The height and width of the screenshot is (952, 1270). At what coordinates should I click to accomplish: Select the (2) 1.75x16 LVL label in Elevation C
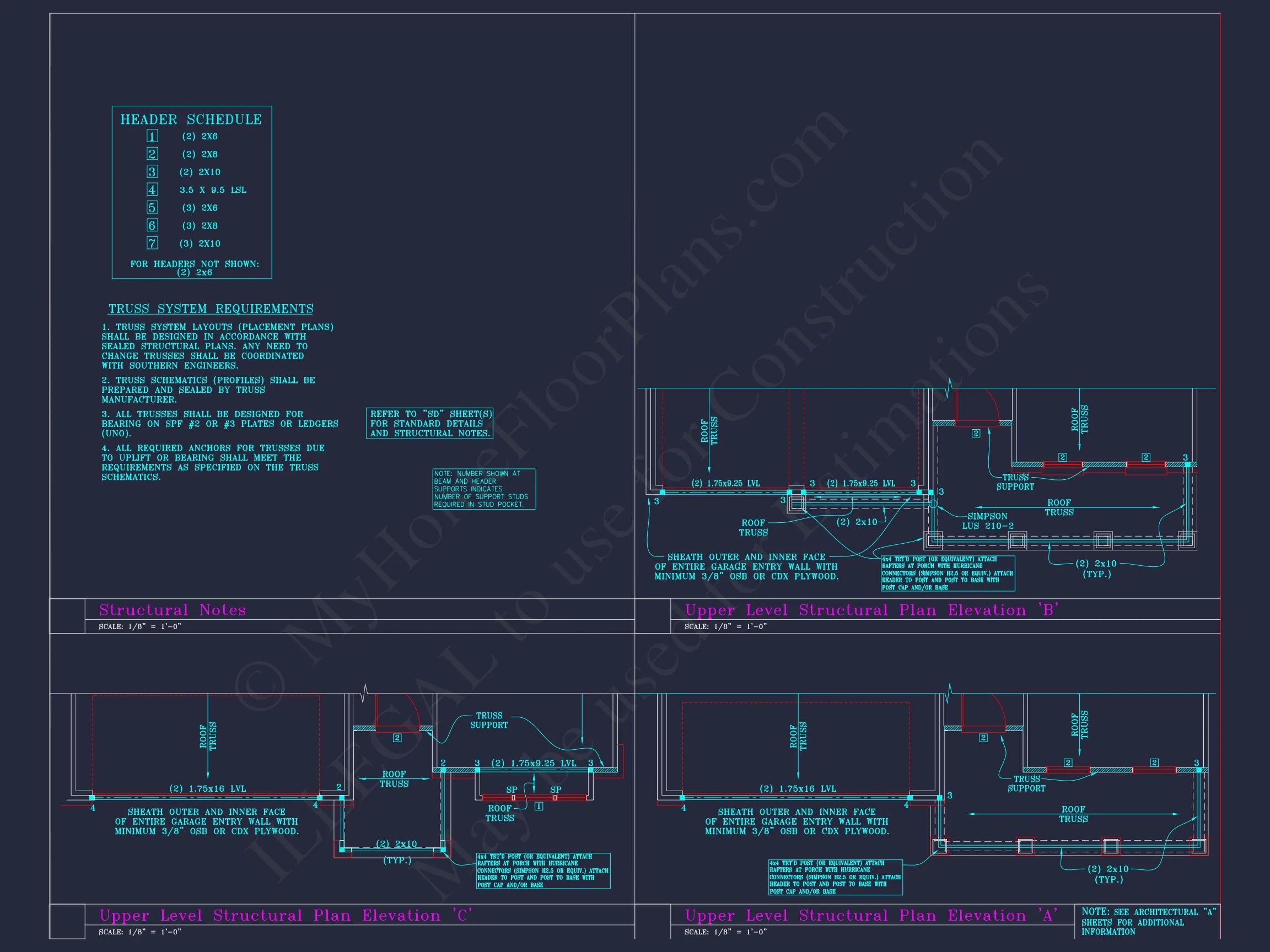pyautogui.click(x=207, y=788)
